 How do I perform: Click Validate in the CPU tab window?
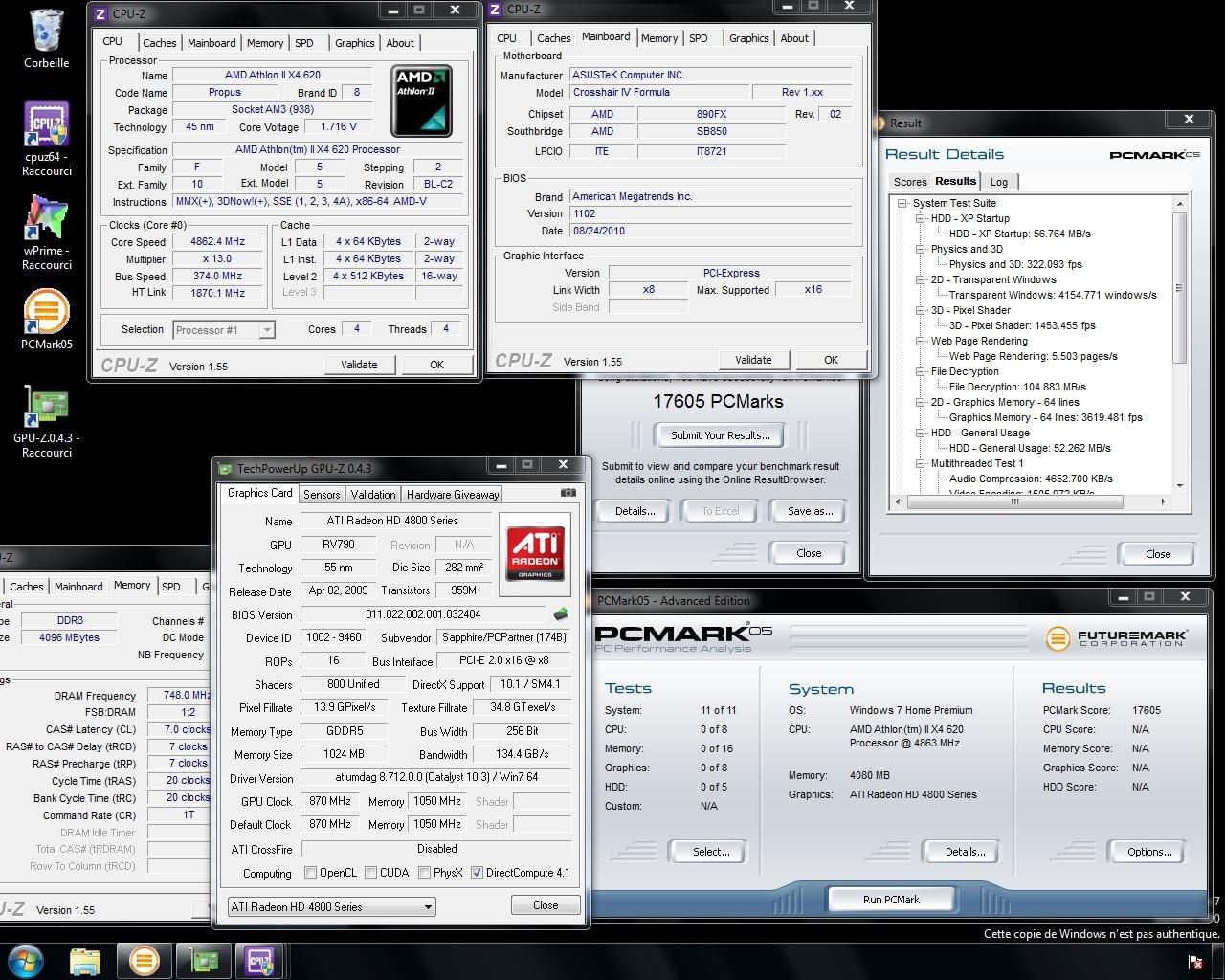(359, 365)
